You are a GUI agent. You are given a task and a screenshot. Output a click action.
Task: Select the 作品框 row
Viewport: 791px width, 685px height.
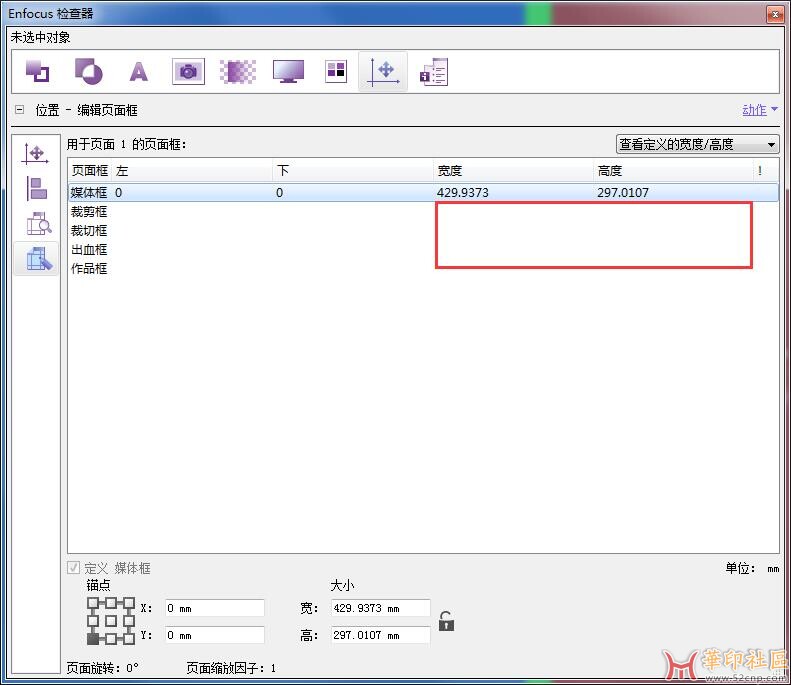423,268
